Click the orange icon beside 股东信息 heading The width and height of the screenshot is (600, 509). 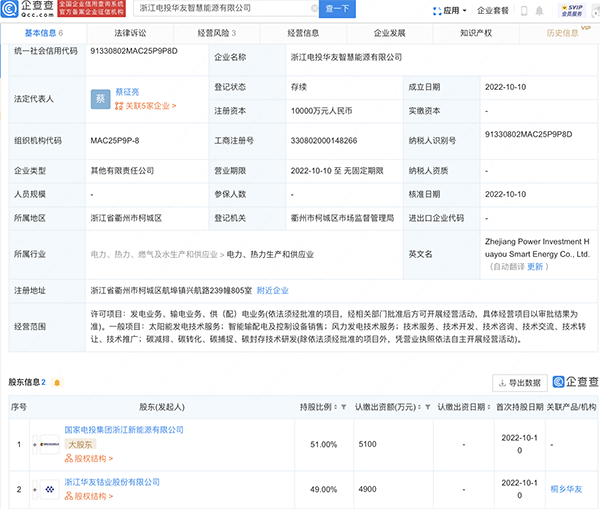point(57,382)
